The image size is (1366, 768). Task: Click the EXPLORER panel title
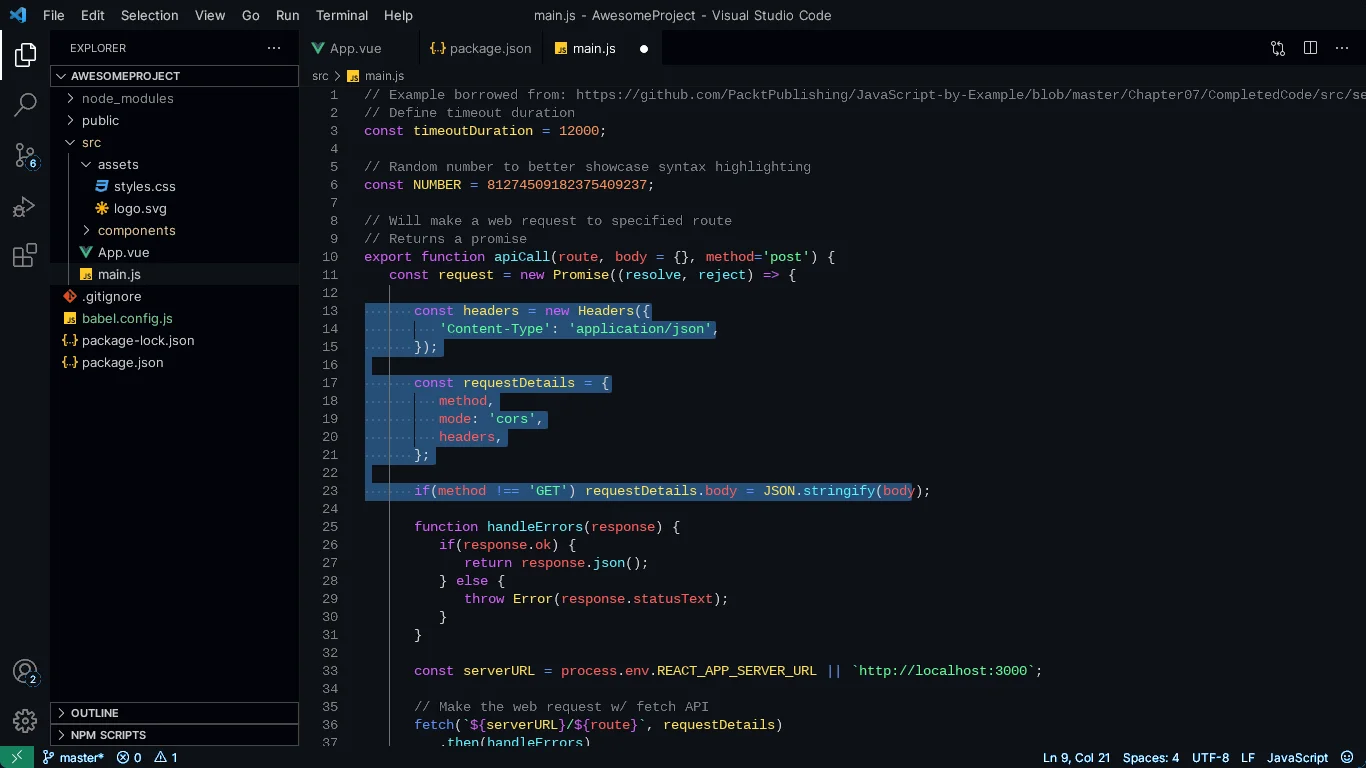point(98,48)
